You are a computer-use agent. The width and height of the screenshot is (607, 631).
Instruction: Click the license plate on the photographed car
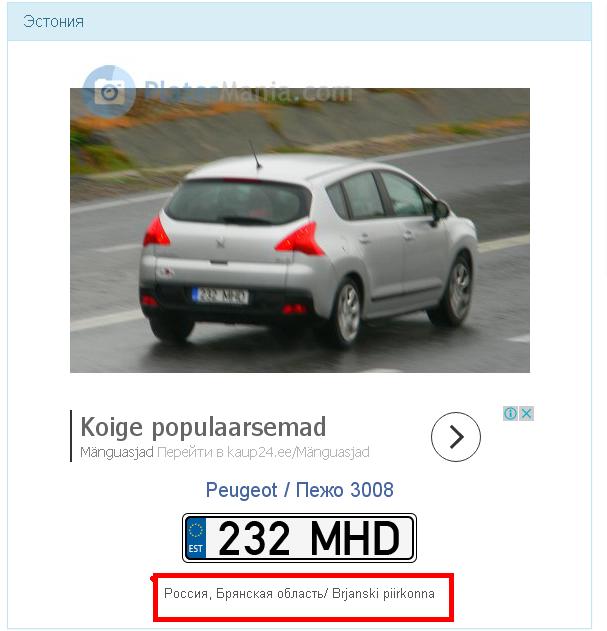tap(220, 296)
